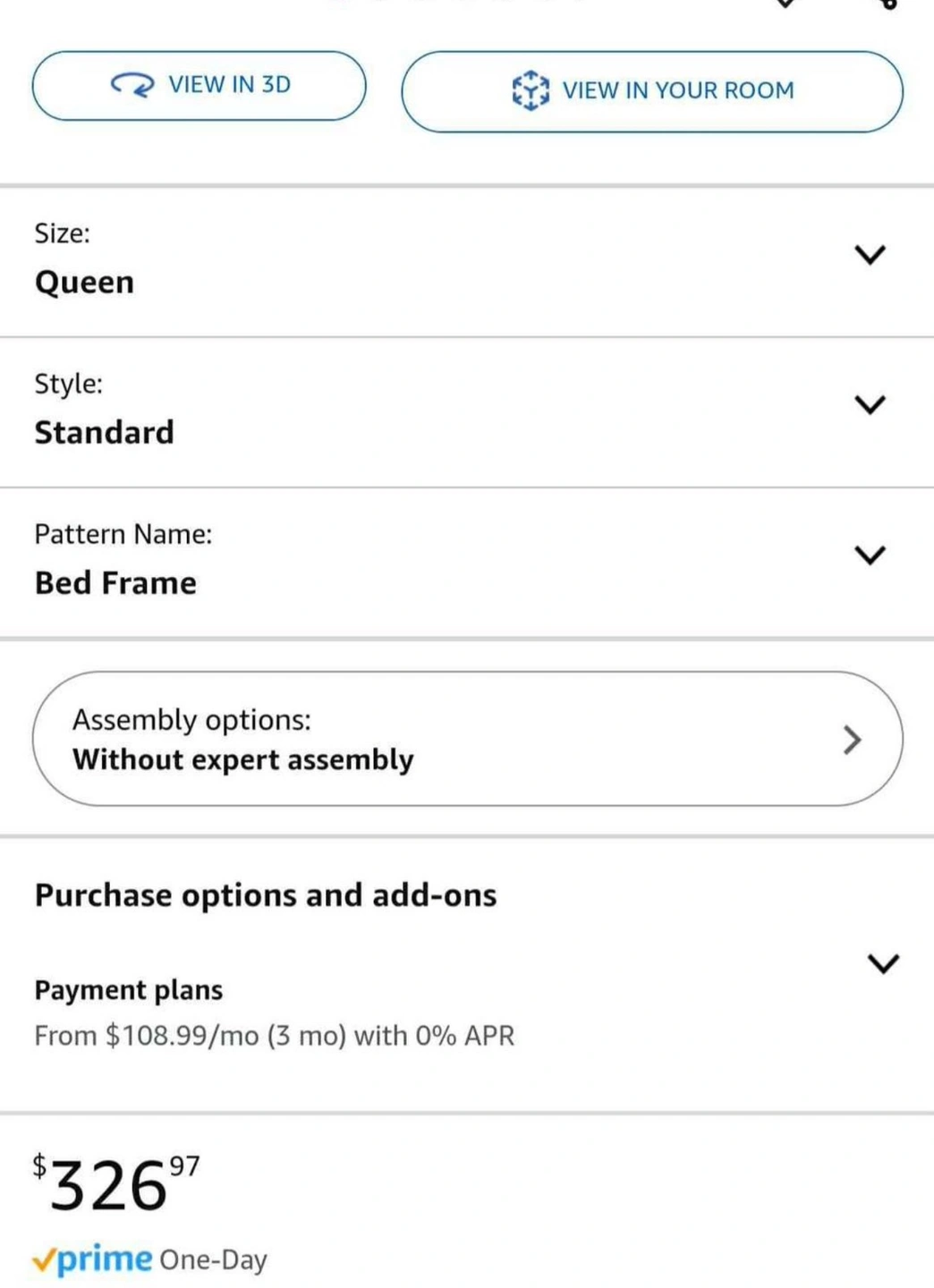Image resolution: width=934 pixels, height=1288 pixels.
Task: Expand the Size dropdown chevron
Action: click(x=870, y=255)
